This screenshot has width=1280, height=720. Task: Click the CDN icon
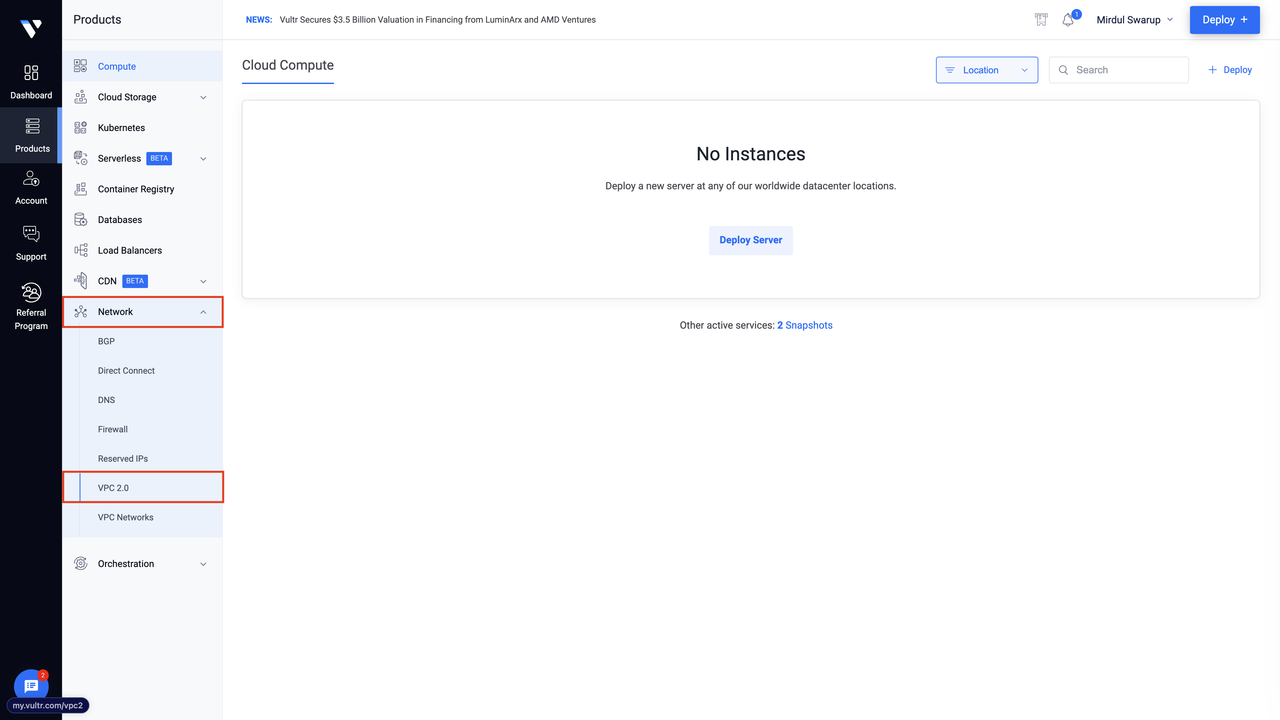[x=80, y=281]
